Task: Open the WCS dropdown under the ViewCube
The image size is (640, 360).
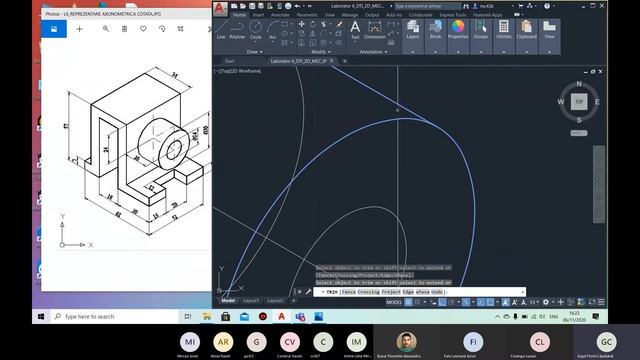Action: pyautogui.click(x=579, y=133)
